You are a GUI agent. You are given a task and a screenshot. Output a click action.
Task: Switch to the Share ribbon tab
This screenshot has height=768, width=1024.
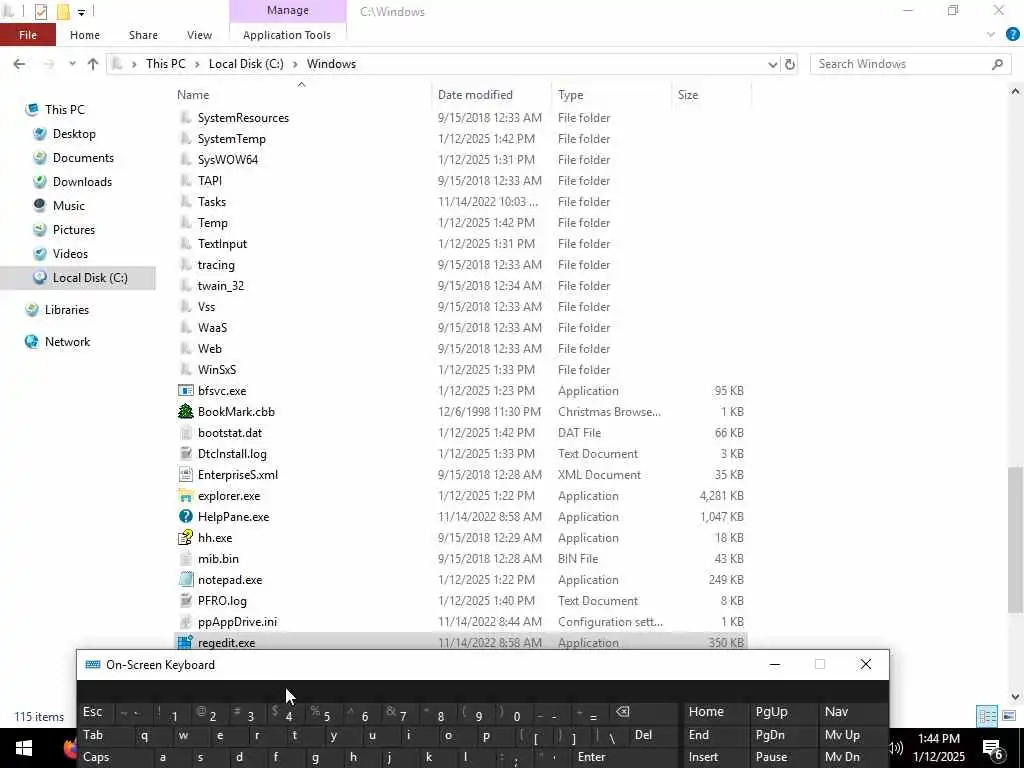143,35
